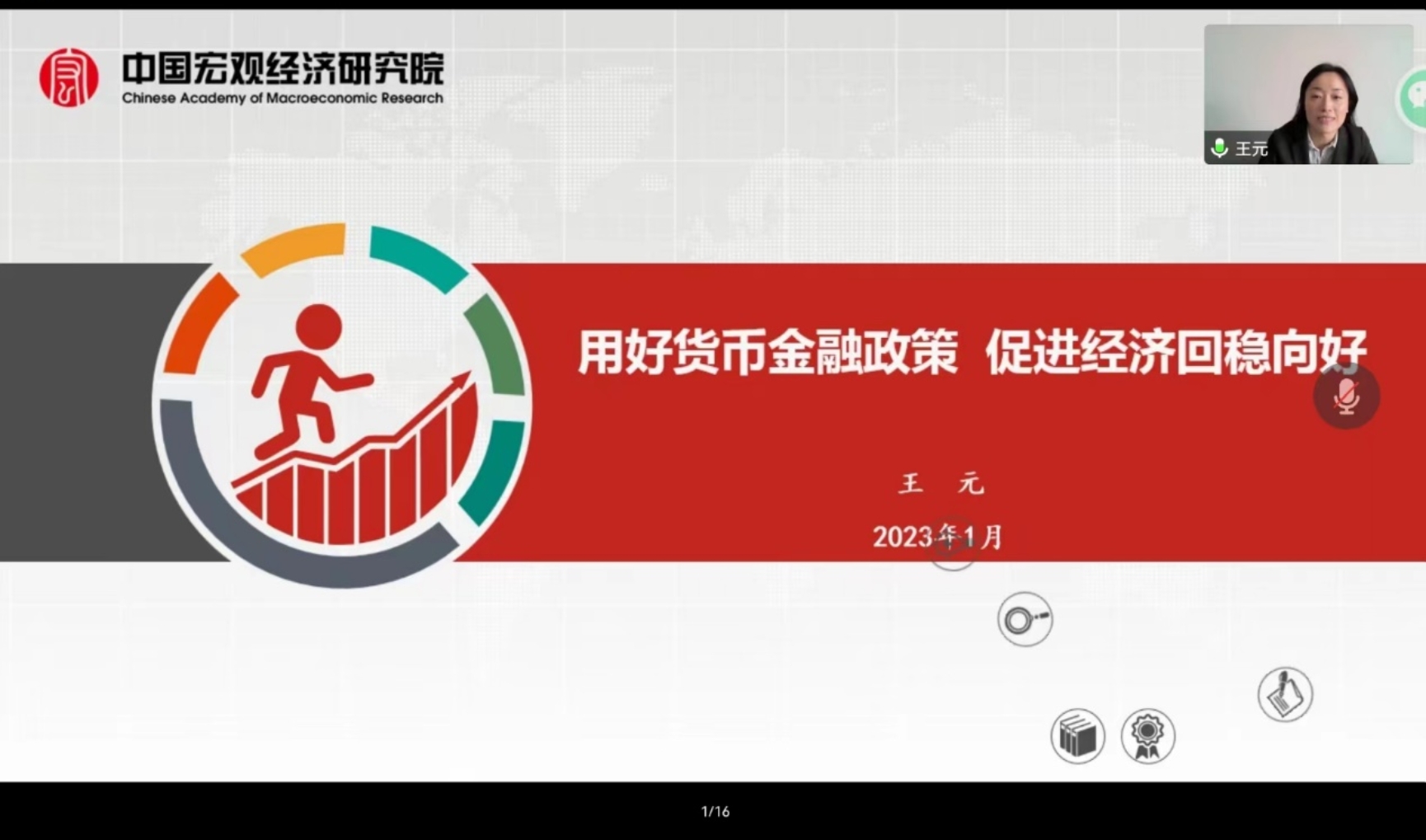Click the author name 王 元 on slide
Viewport: 1426px width, 840px height.
[941, 483]
